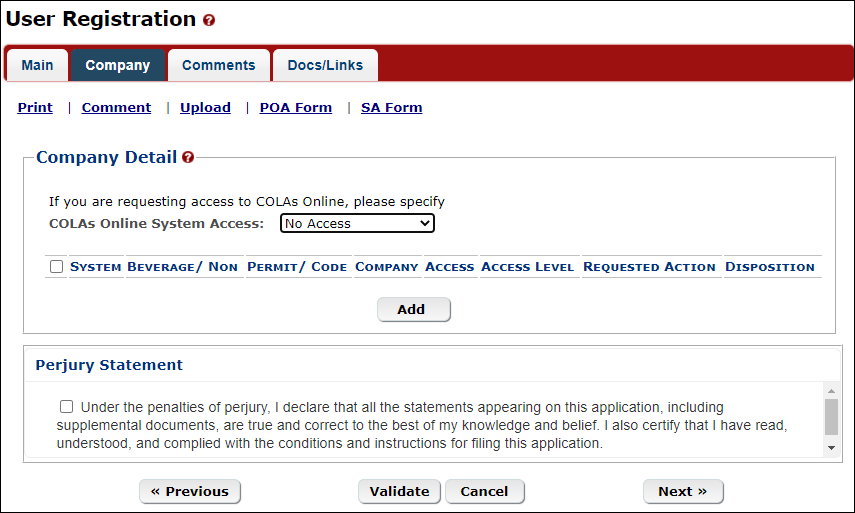Click help icon next to Company Detail
The image size is (855, 513).
pos(188,157)
